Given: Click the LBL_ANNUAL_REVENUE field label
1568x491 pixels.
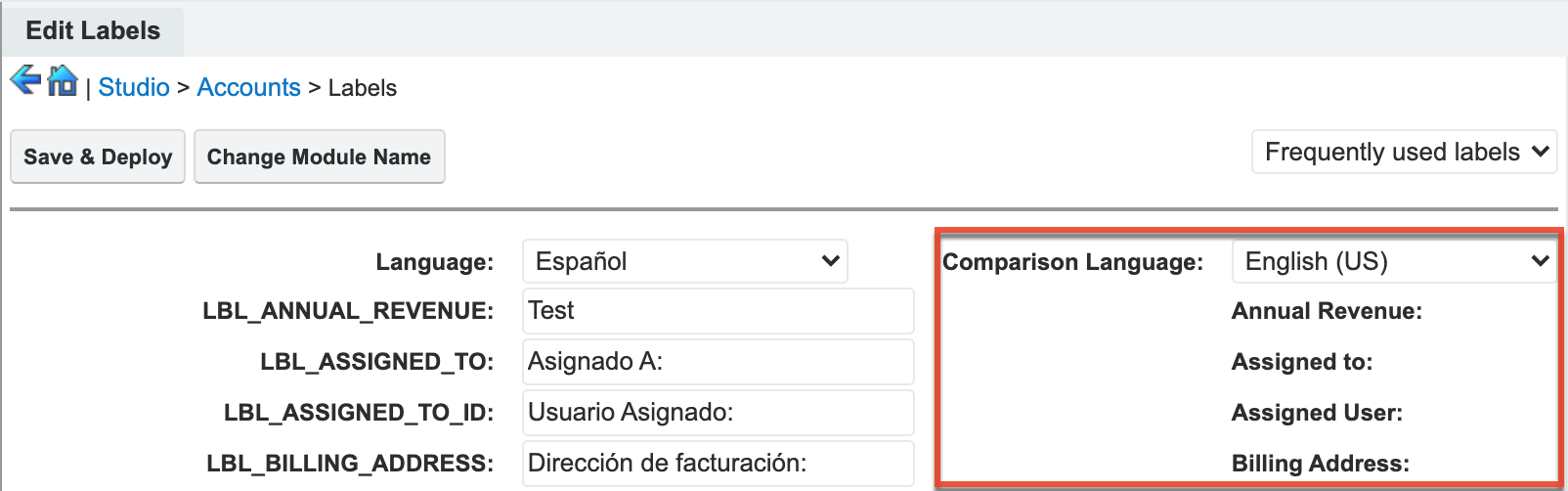Looking at the screenshot, I should click(348, 311).
